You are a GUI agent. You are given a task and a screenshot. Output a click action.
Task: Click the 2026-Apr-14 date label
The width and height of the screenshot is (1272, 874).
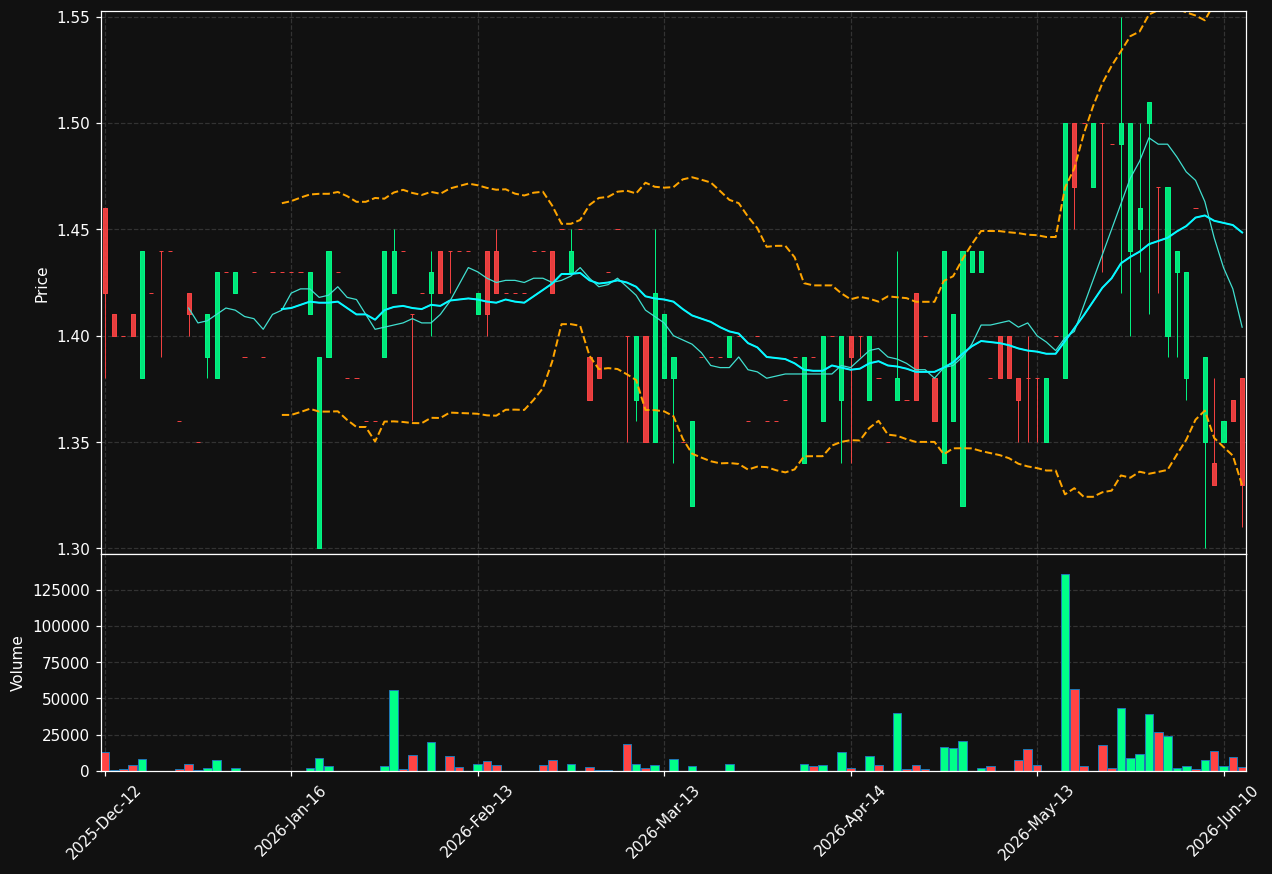click(x=850, y=822)
